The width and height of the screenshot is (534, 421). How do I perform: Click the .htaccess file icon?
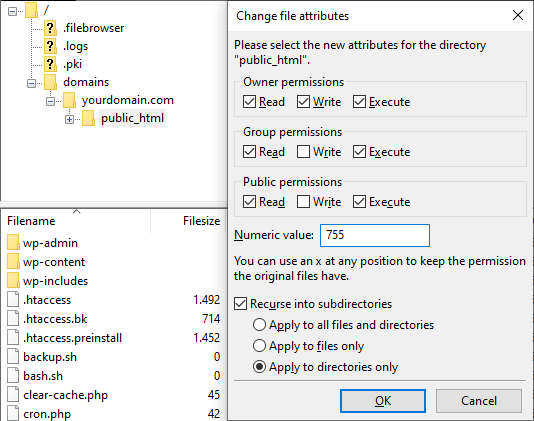click(x=13, y=300)
